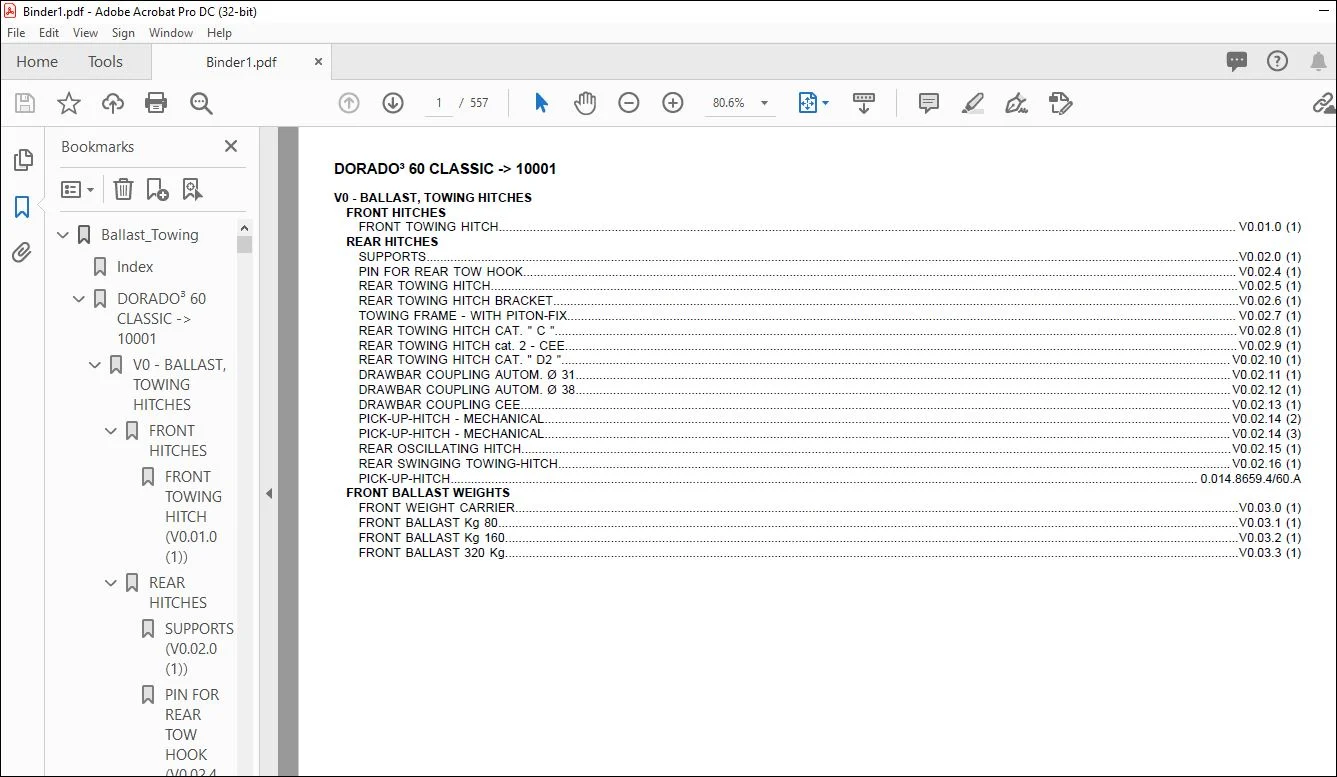
Task: Click DRAWBAR COUPLING CEE entry
Action: (x=829, y=405)
